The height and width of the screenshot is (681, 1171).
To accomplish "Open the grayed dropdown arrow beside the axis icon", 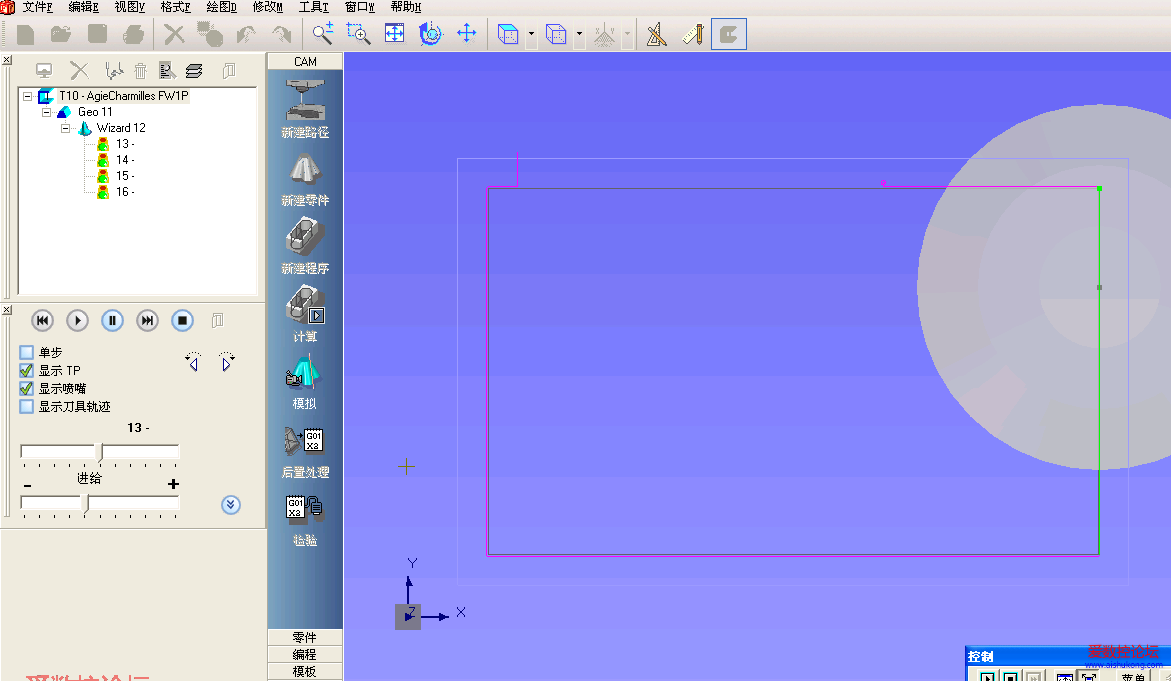I will click(x=627, y=34).
